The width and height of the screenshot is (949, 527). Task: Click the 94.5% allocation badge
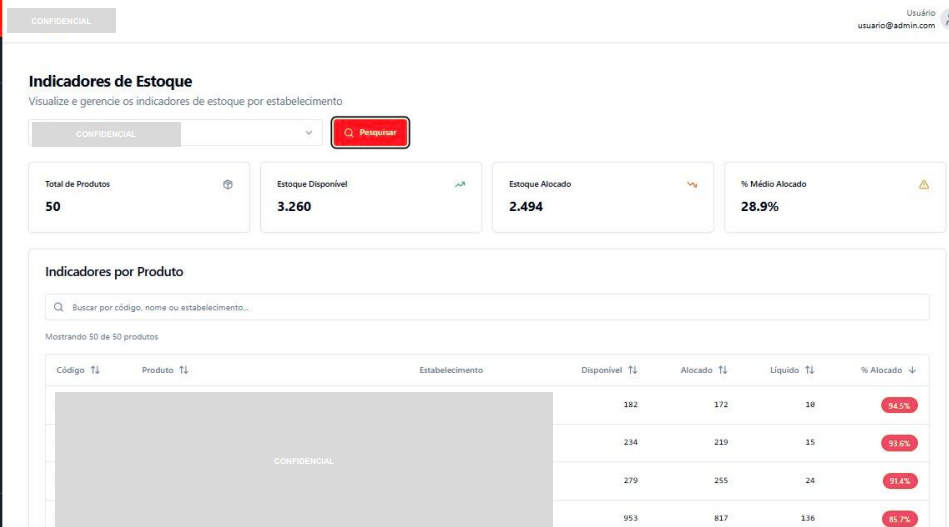pos(899,405)
